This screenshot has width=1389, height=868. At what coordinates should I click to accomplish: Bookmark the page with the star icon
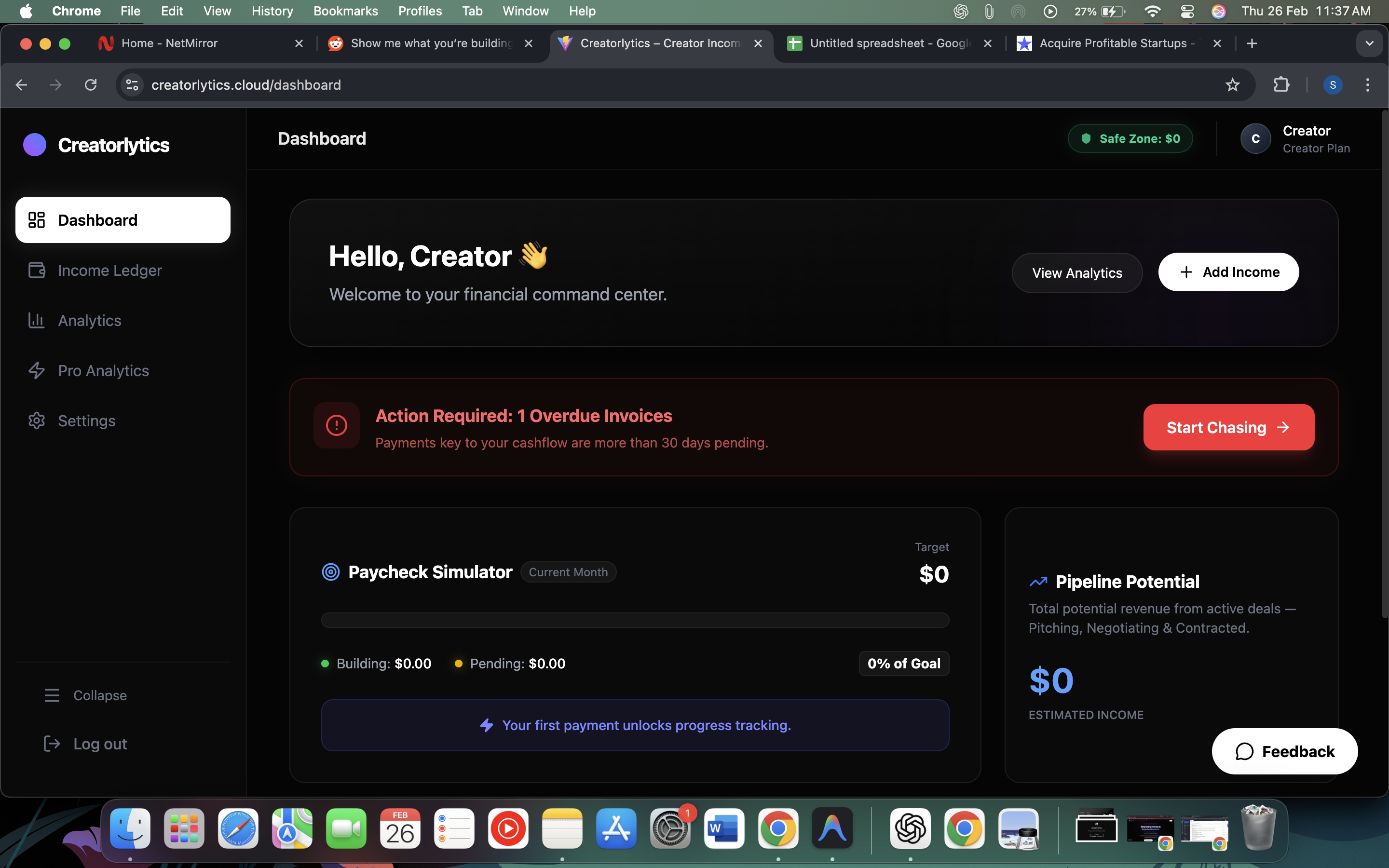click(1232, 84)
